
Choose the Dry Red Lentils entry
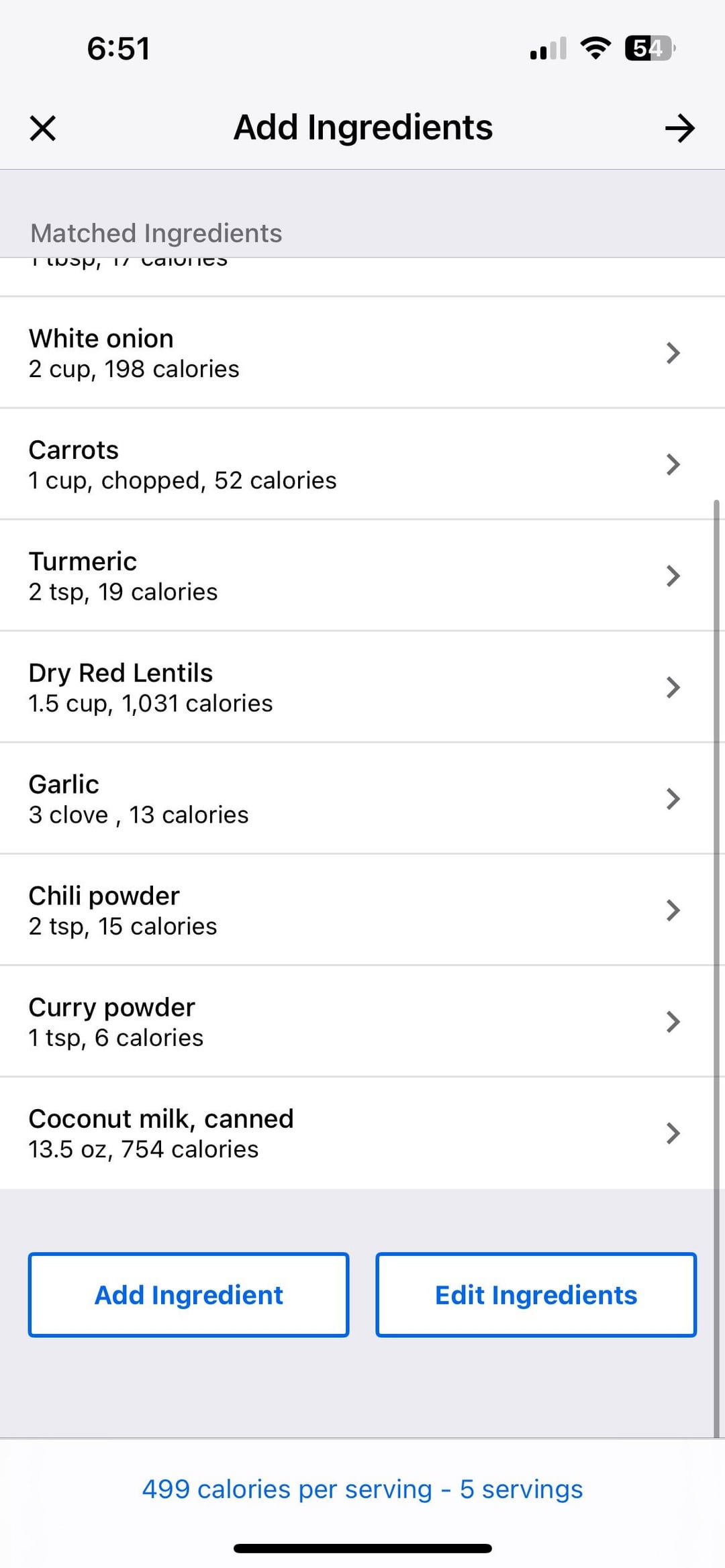pos(121,673)
